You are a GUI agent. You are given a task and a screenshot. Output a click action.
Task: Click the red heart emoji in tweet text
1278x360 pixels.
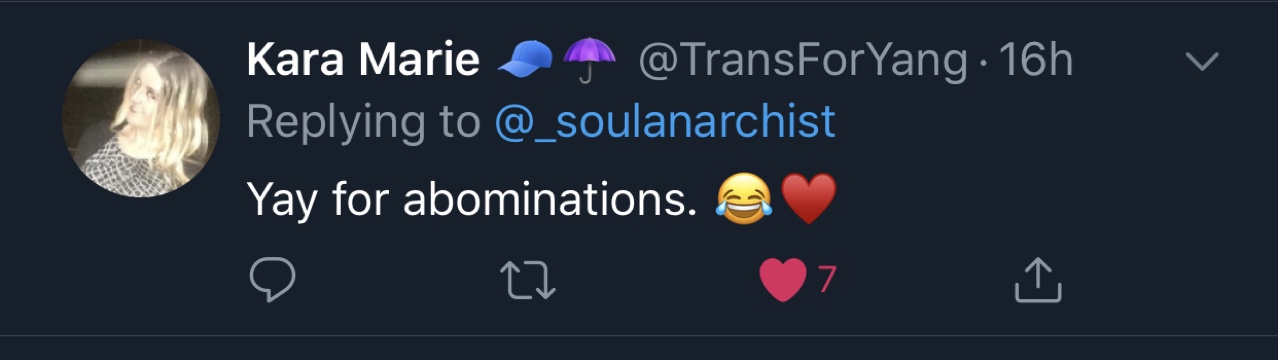pyautogui.click(x=807, y=200)
